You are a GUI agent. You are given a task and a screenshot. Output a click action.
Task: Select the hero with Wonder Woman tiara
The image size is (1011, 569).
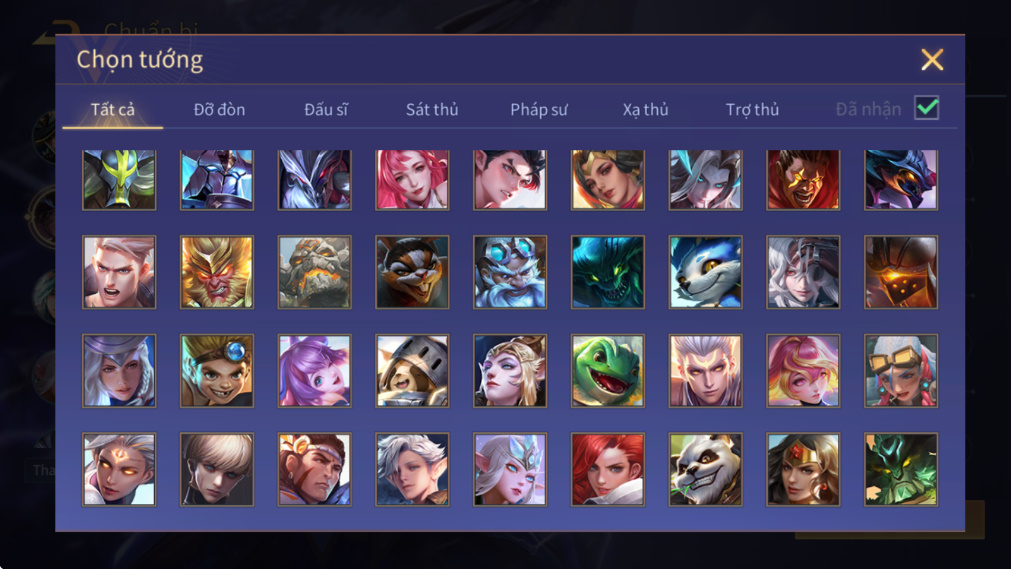point(803,469)
